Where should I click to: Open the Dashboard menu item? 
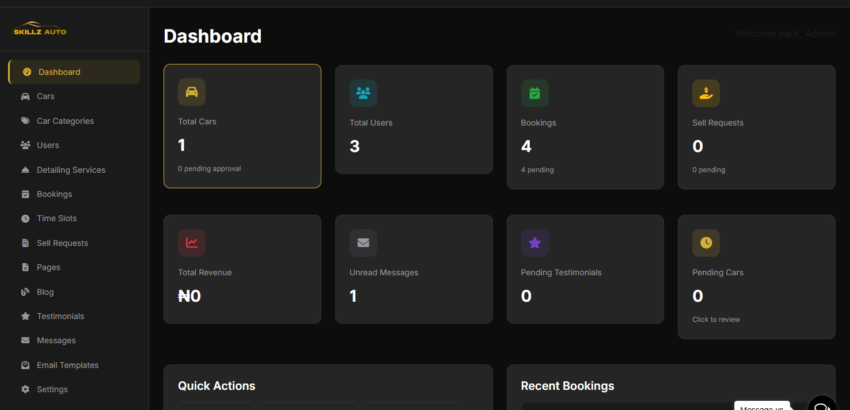(x=74, y=72)
